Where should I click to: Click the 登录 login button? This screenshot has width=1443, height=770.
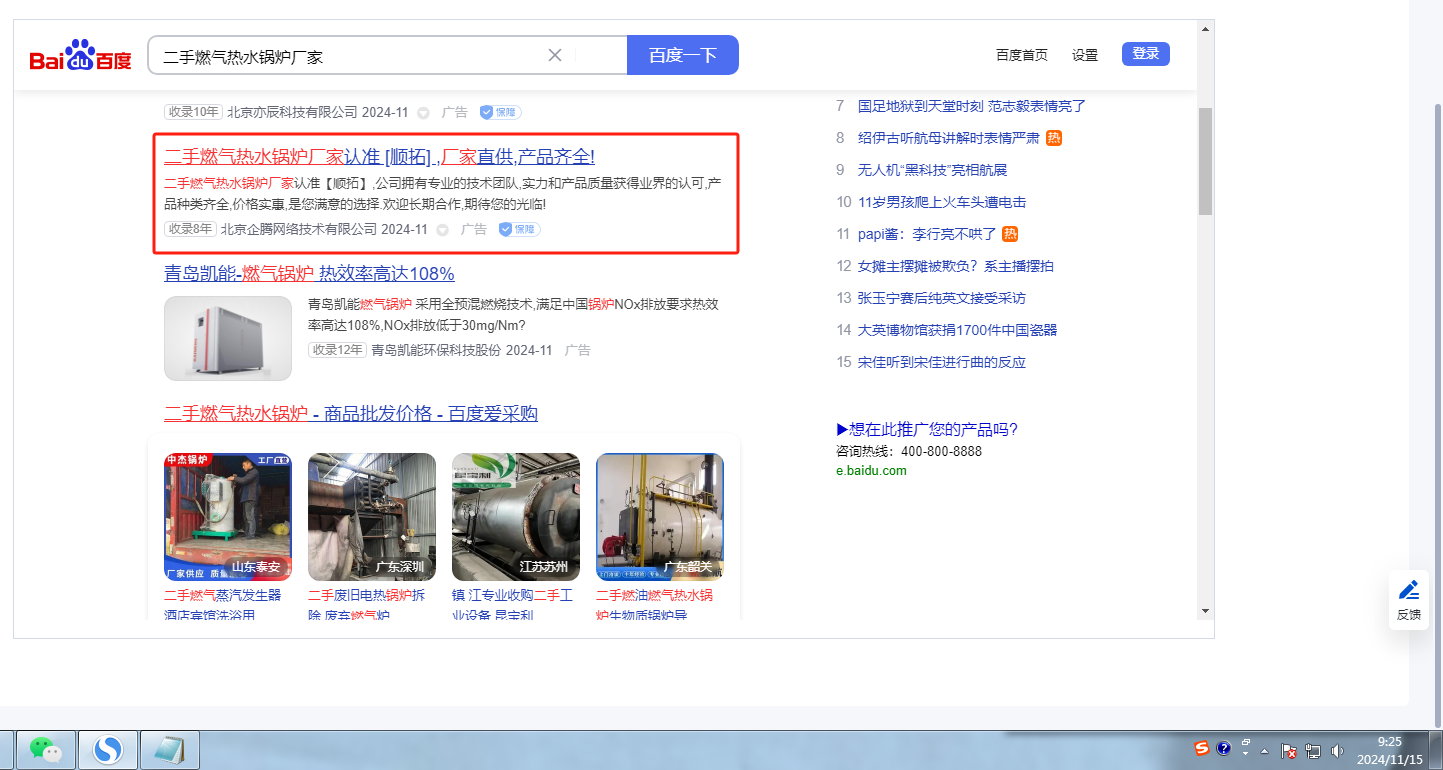pyautogui.click(x=1146, y=54)
